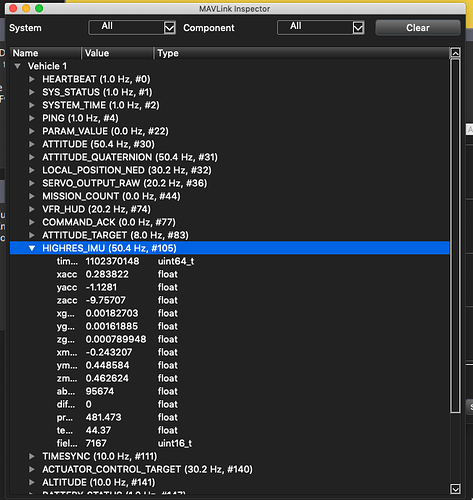
Task: Select the timestamp value 1102370148
Action: (112, 261)
